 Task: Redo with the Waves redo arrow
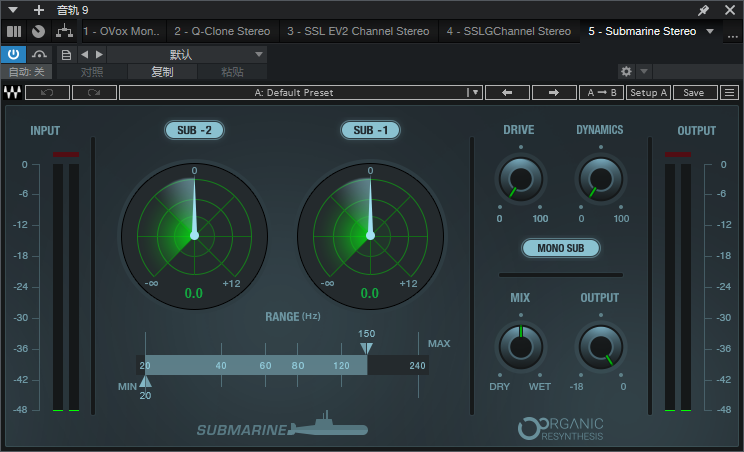[94, 92]
